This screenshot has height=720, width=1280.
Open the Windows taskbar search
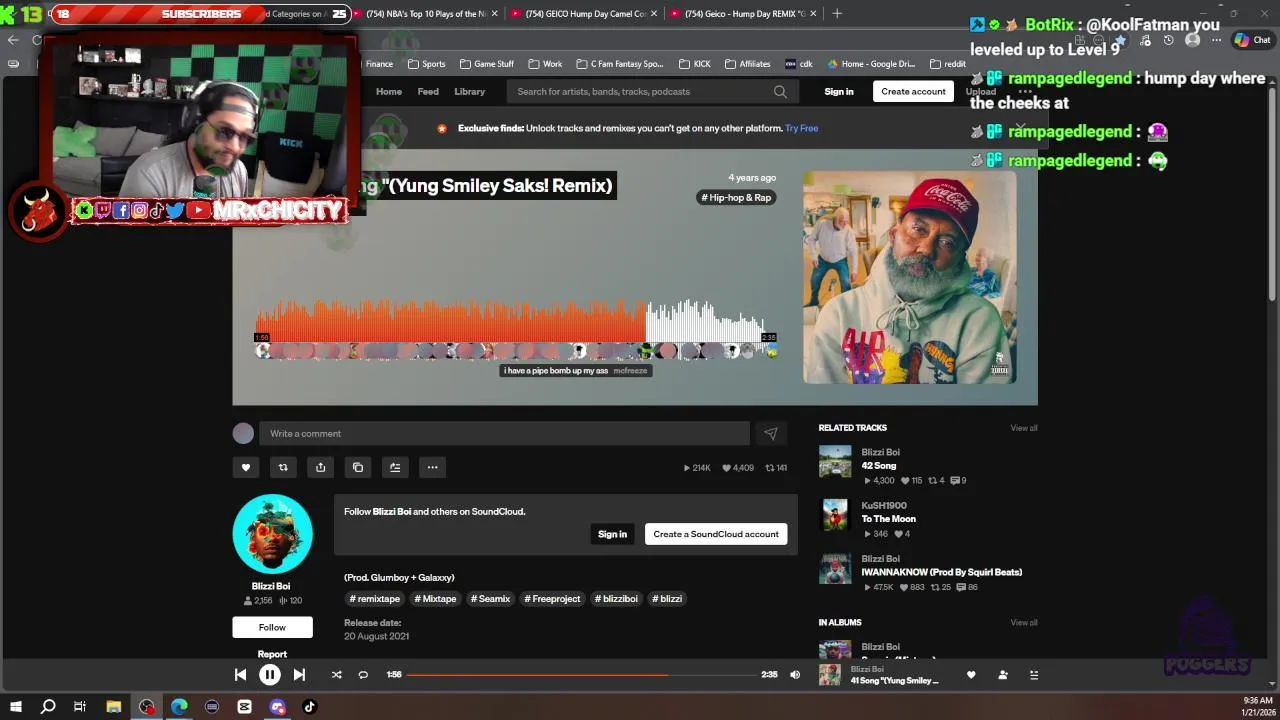pos(48,707)
